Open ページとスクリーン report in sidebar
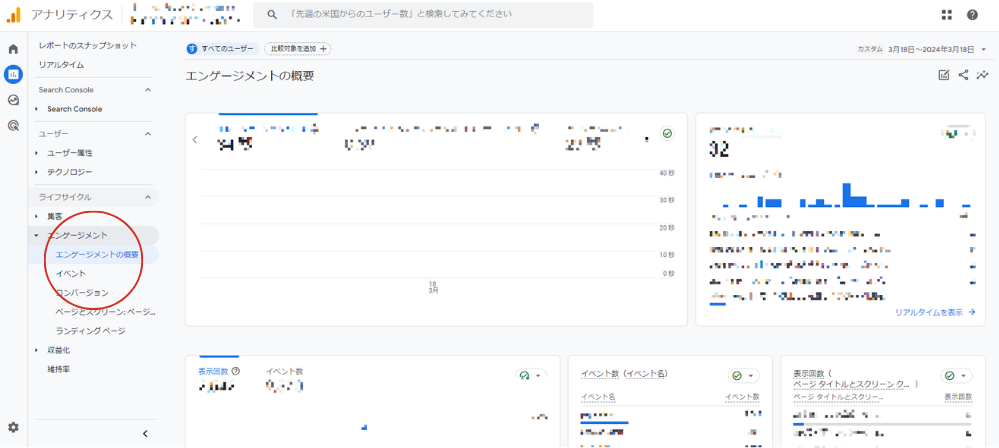This screenshot has width=999, height=448. [106, 312]
